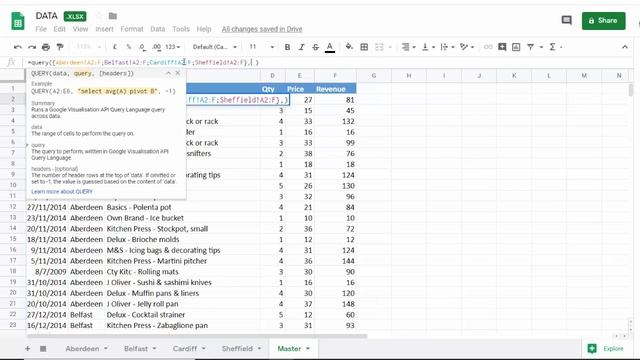Open the Master tab dropdown arrow
The image size is (640, 360).
(308, 349)
